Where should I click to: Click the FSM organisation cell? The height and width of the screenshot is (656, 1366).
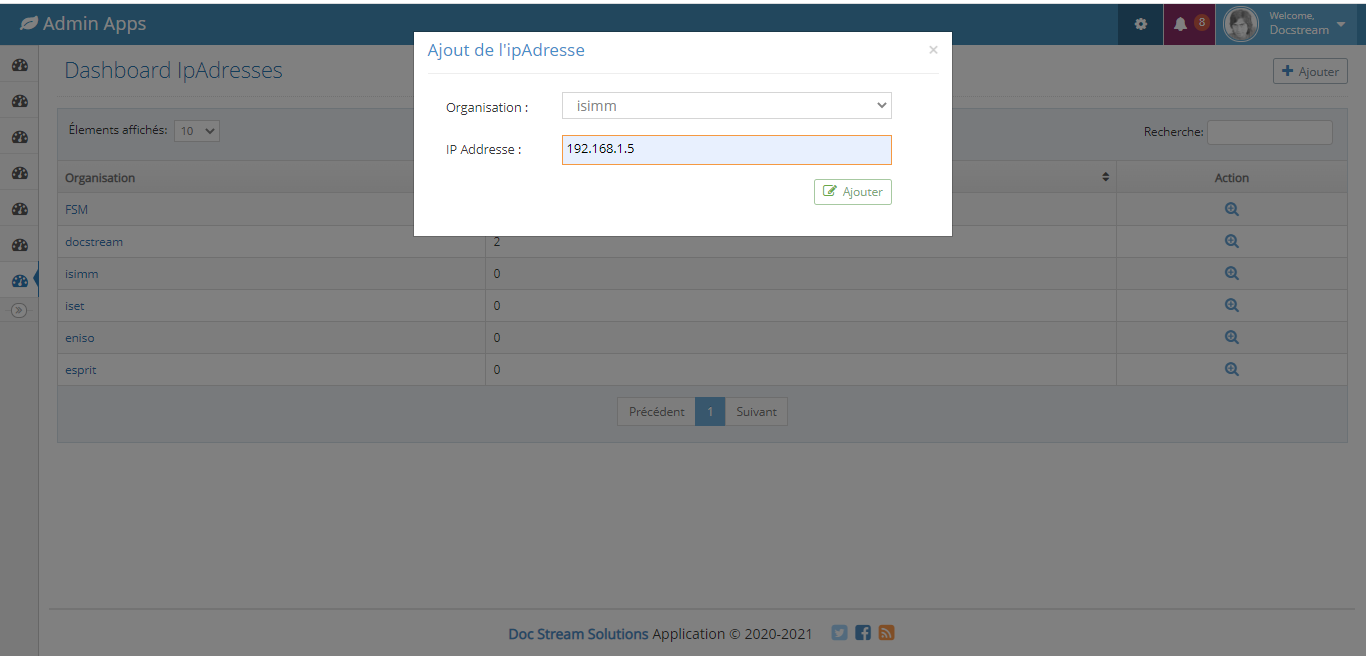(271, 210)
